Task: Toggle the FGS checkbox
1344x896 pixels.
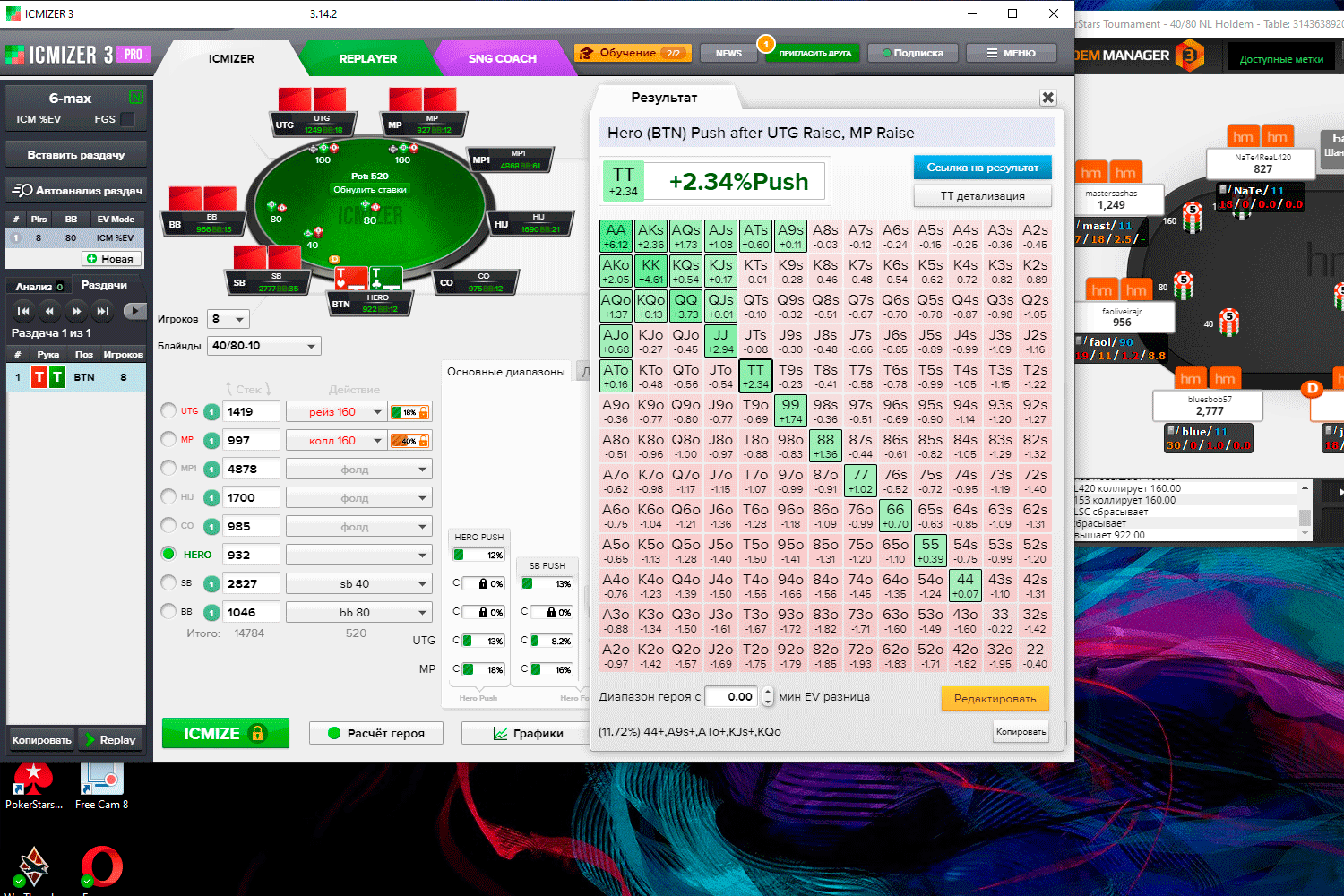Action: click(x=127, y=119)
